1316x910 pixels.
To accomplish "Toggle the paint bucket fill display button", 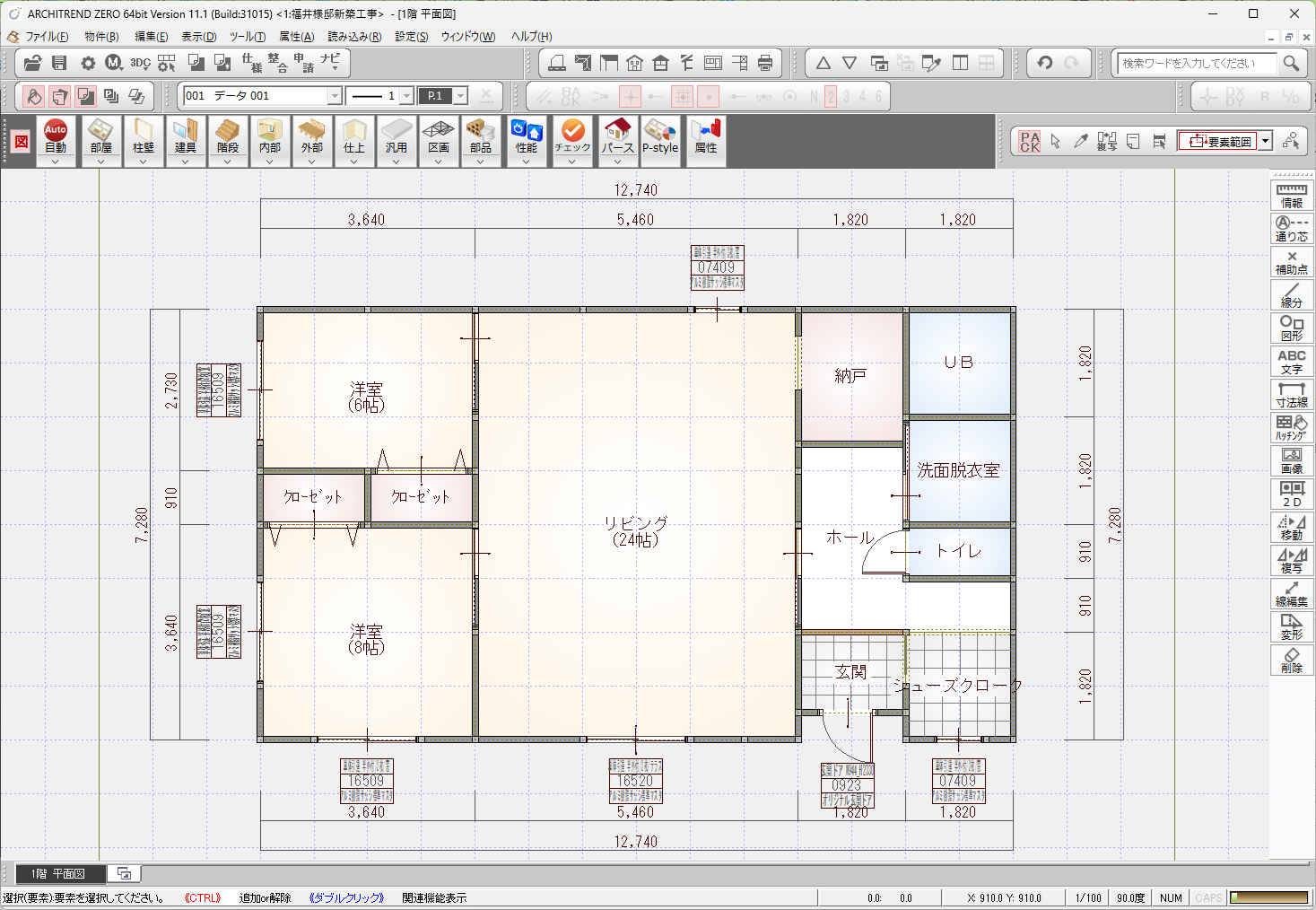I will click(34, 96).
